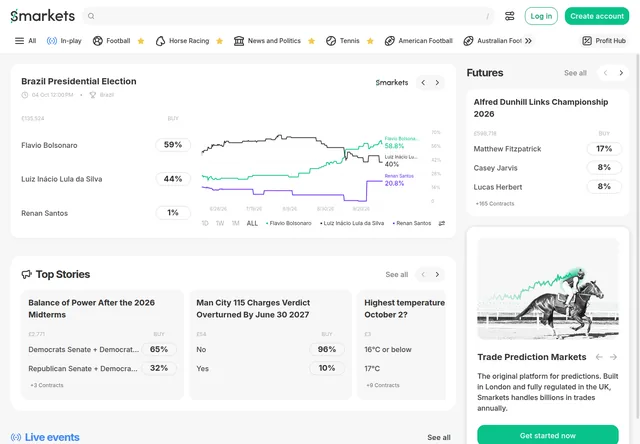Buy Democrats Senate contract at 65%

tap(159, 349)
